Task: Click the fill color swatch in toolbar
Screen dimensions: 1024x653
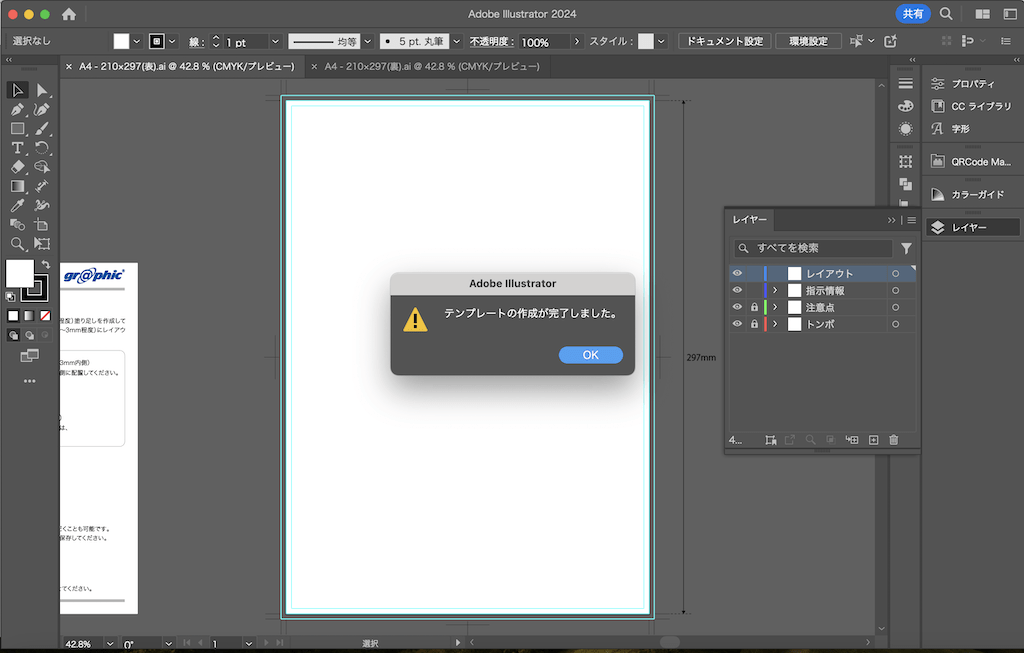Action: click(x=20, y=273)
